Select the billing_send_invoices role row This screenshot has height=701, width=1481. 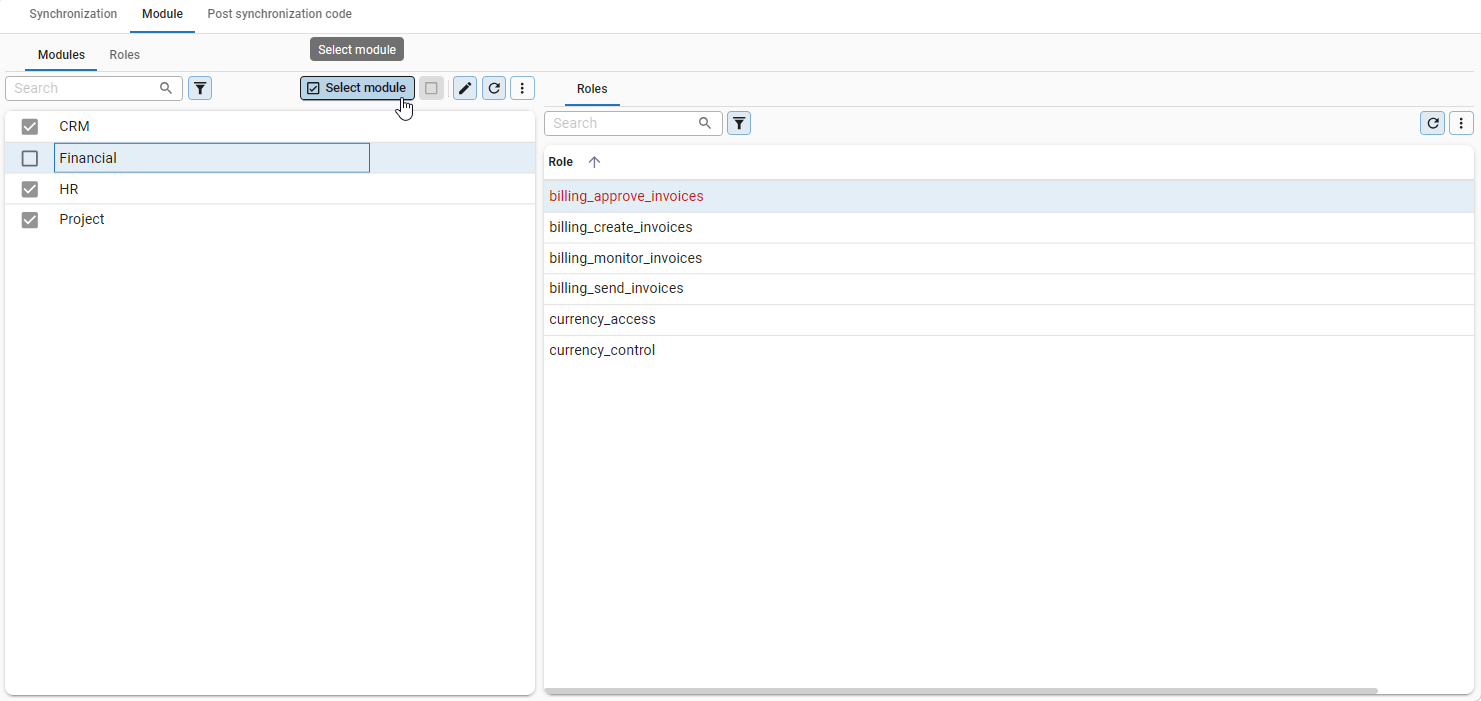coord(616,288)
